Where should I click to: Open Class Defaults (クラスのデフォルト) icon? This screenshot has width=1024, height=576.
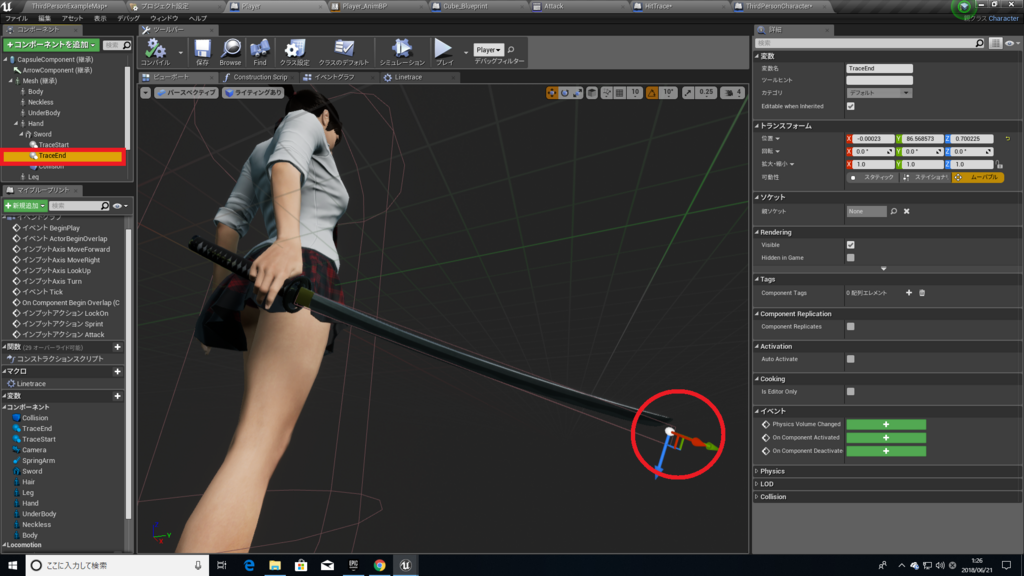tap(344, 50)
